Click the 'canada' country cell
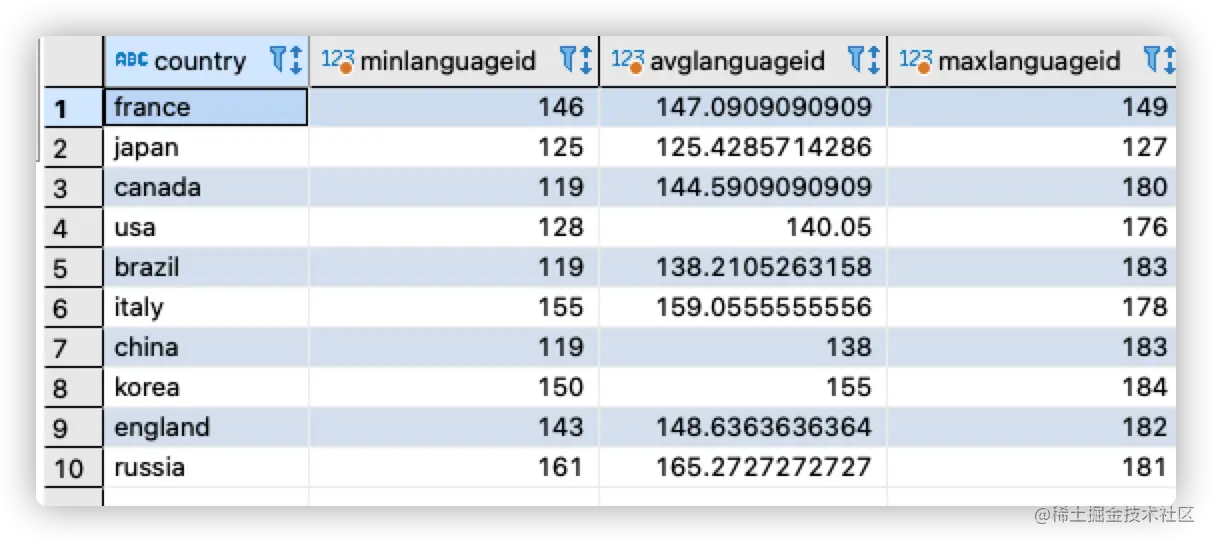The image size is (1212, 542). click(x=206, y=187)
